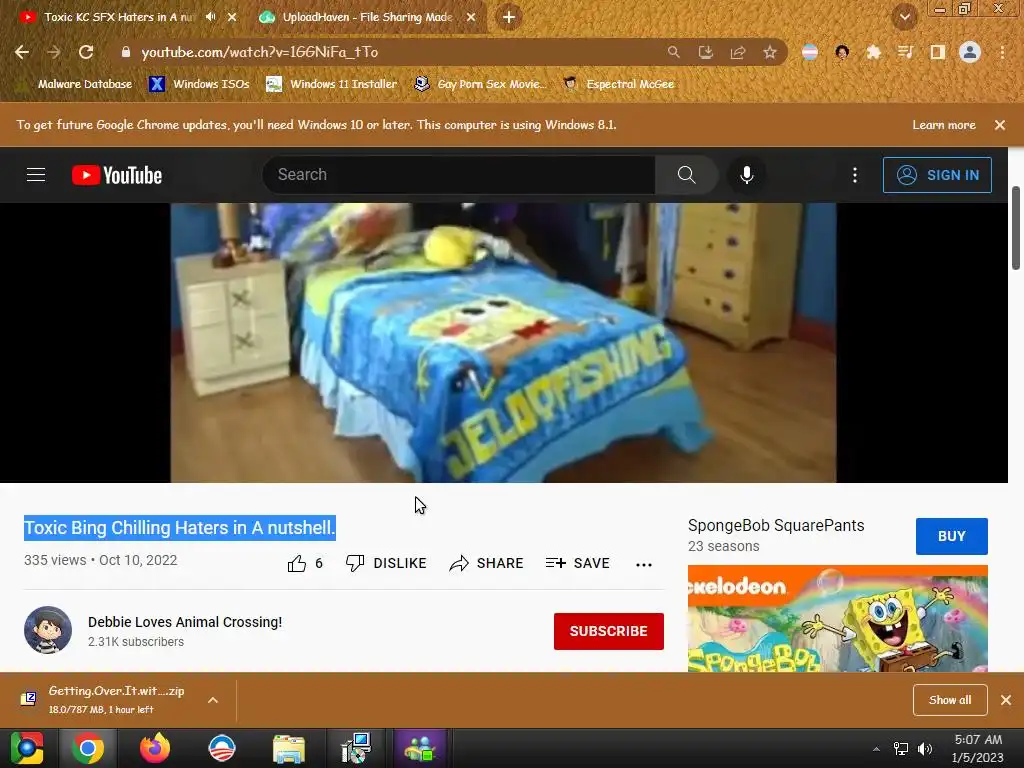Click SAVE to playlist button
This screenshot has width=1024, height=768.
click(x=577, y=564)
